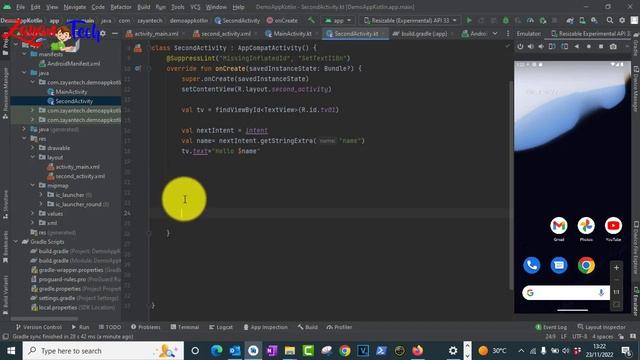Screen dimensions: 640x360
Task: Open project panel settings gear
Action: 103,33
